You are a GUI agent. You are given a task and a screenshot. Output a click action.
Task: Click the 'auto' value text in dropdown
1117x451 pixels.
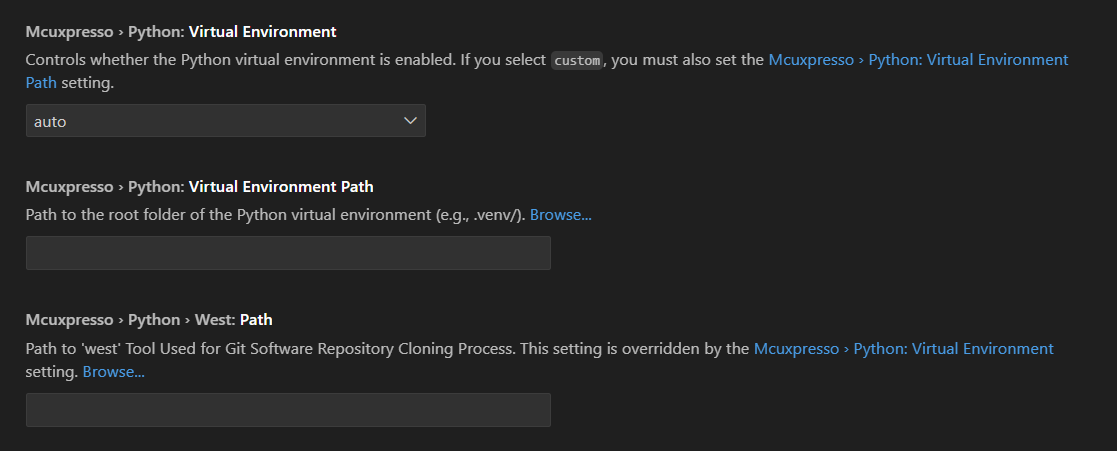click(x=51, y=122)
